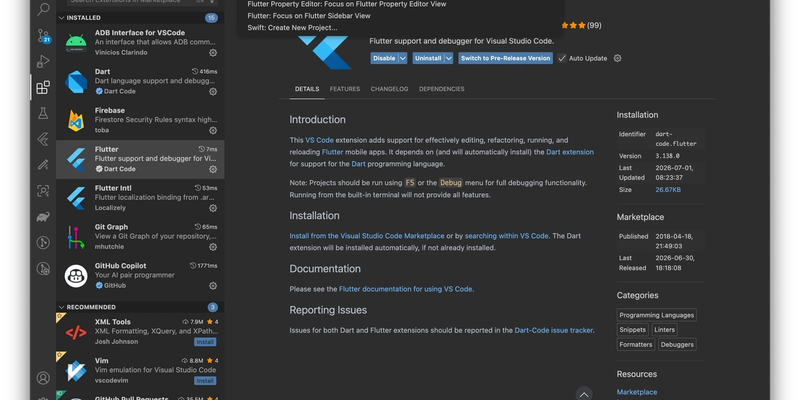The width and height of the screenshot is (800, 400).
Task: Open searching within VS Code link
Action: [x=507, y=236]
